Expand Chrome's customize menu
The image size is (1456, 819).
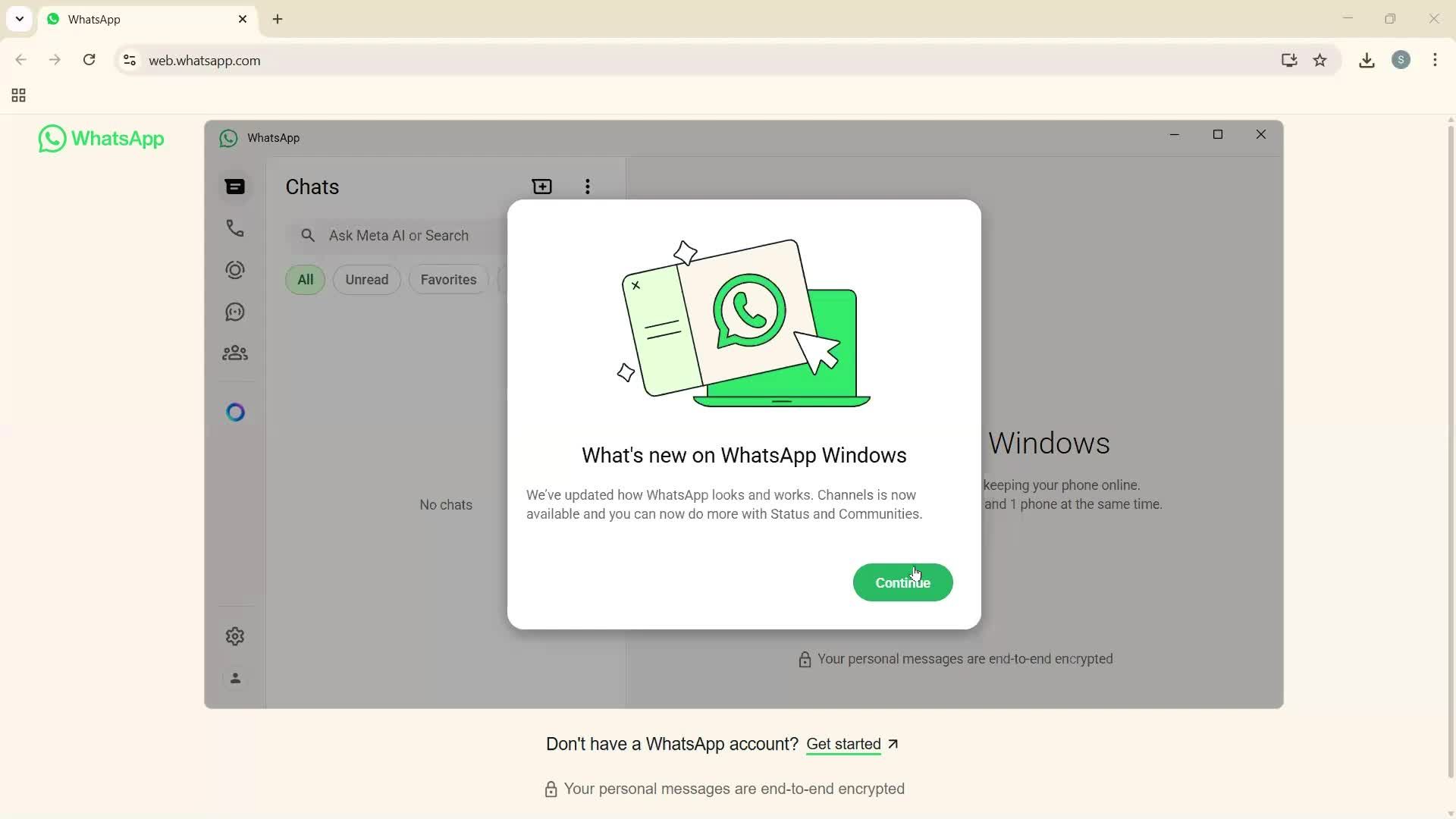click(x=1436, y=60)
